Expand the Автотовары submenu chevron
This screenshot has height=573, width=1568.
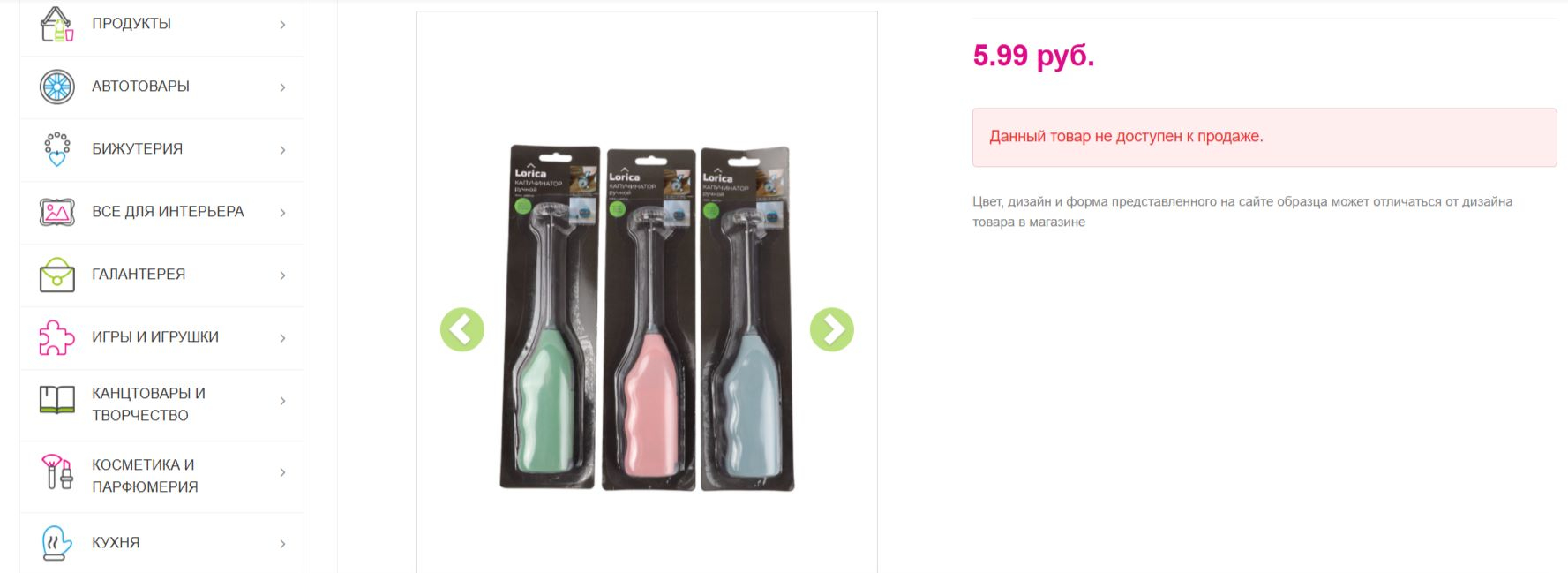(x=282, y=87)
